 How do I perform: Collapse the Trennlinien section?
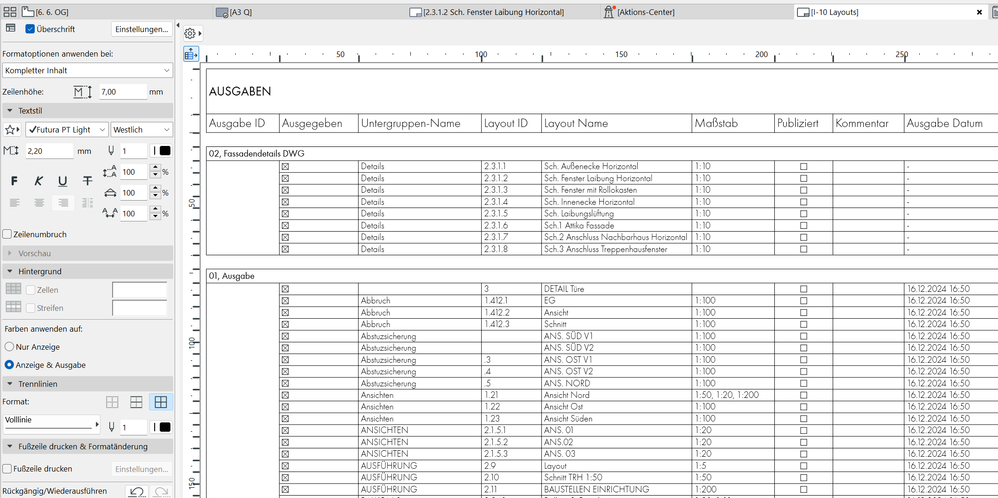point(87,384)
